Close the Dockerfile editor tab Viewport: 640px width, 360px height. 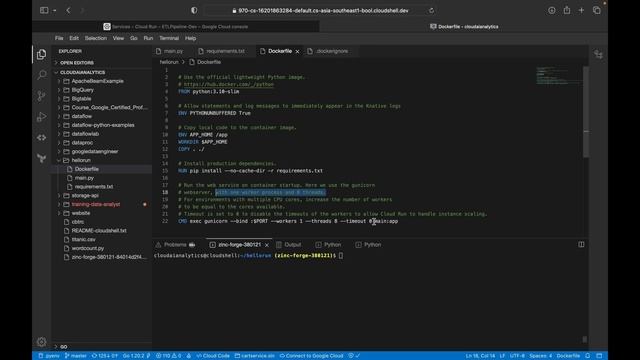(x=297, y=51)
